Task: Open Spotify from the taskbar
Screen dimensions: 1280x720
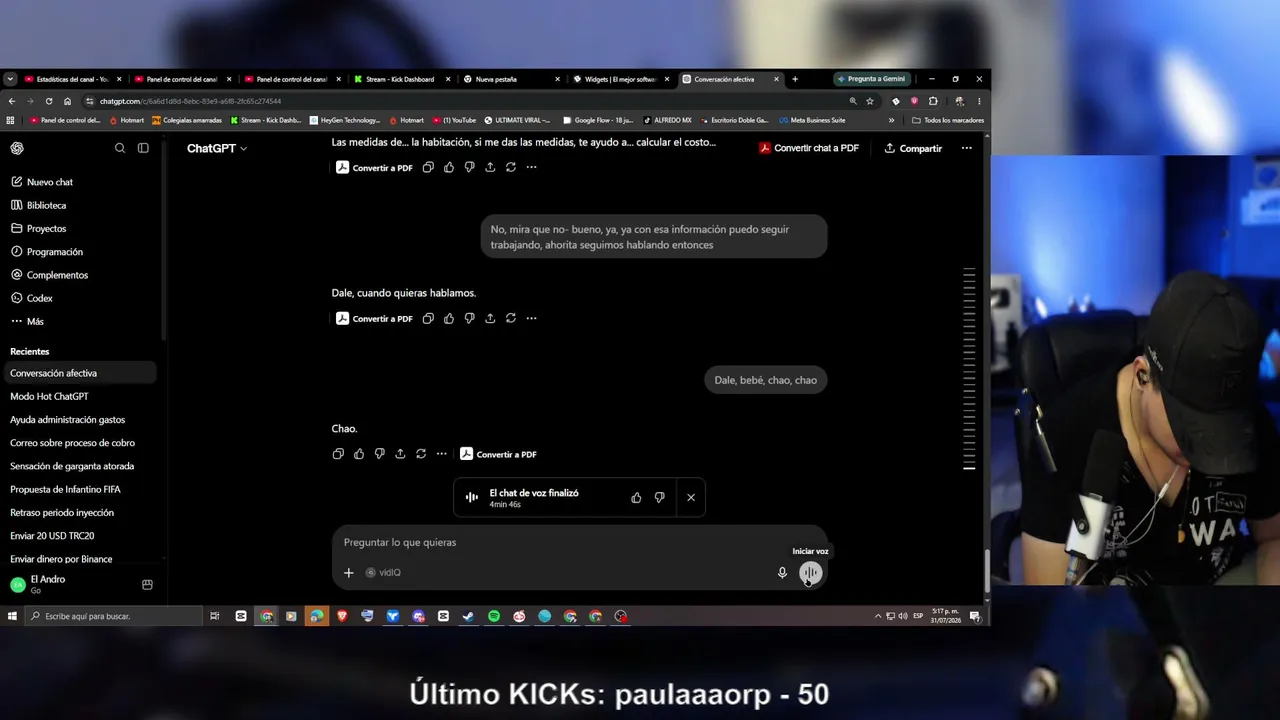Action: [x=494, y=616]
